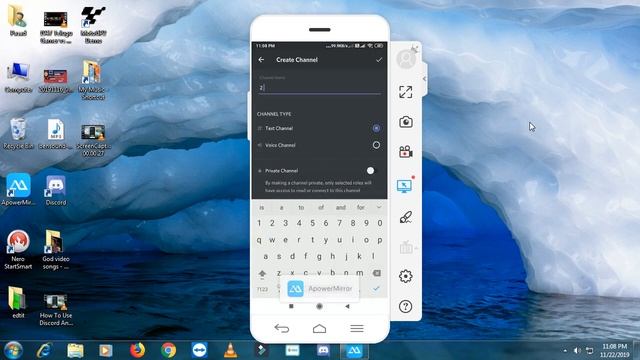
Task: Go back from Create Channel screen
Action: coord(261,60)
